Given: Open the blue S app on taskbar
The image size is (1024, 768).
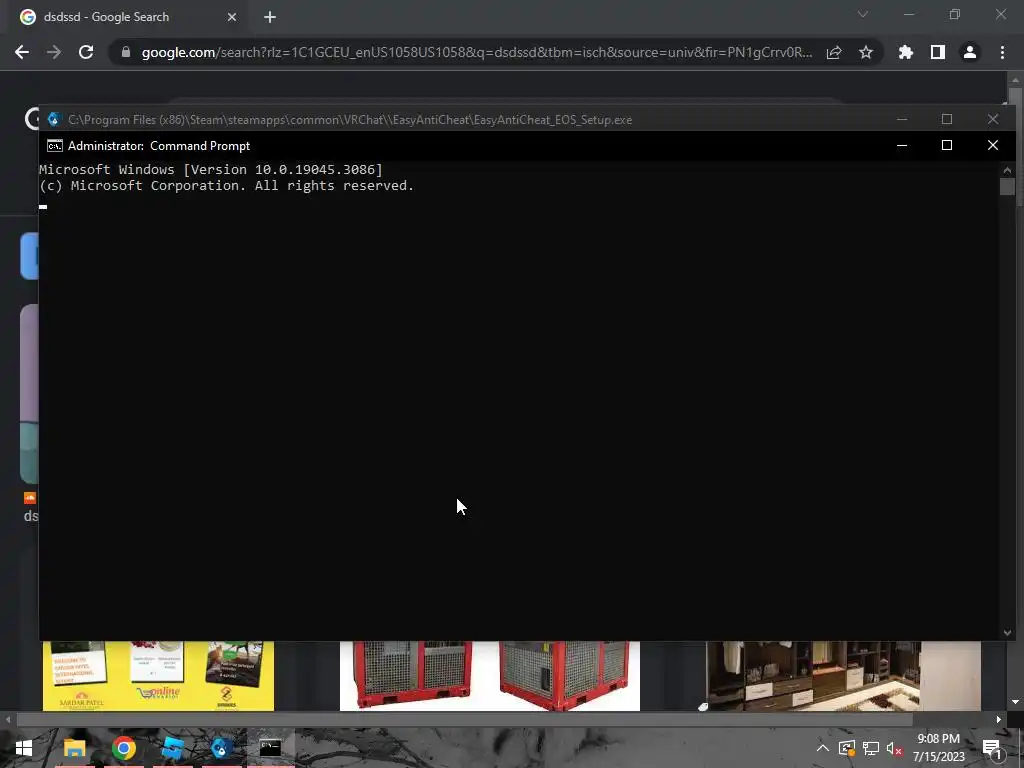Looking at the screenshot, I should 172,748.
